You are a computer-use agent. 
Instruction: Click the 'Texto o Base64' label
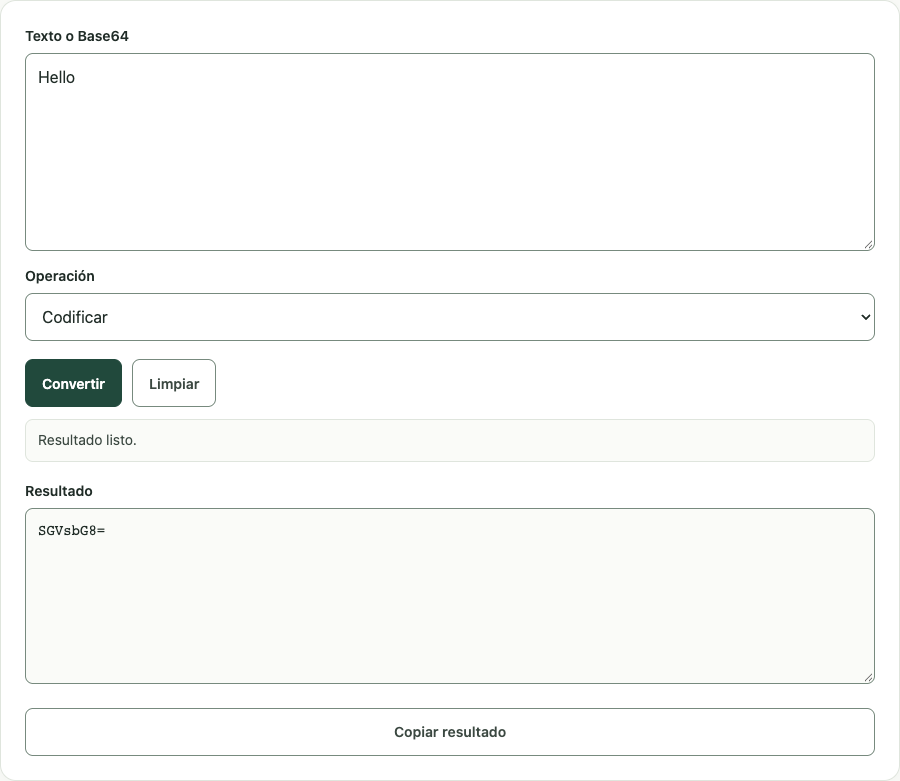(77, 36)
